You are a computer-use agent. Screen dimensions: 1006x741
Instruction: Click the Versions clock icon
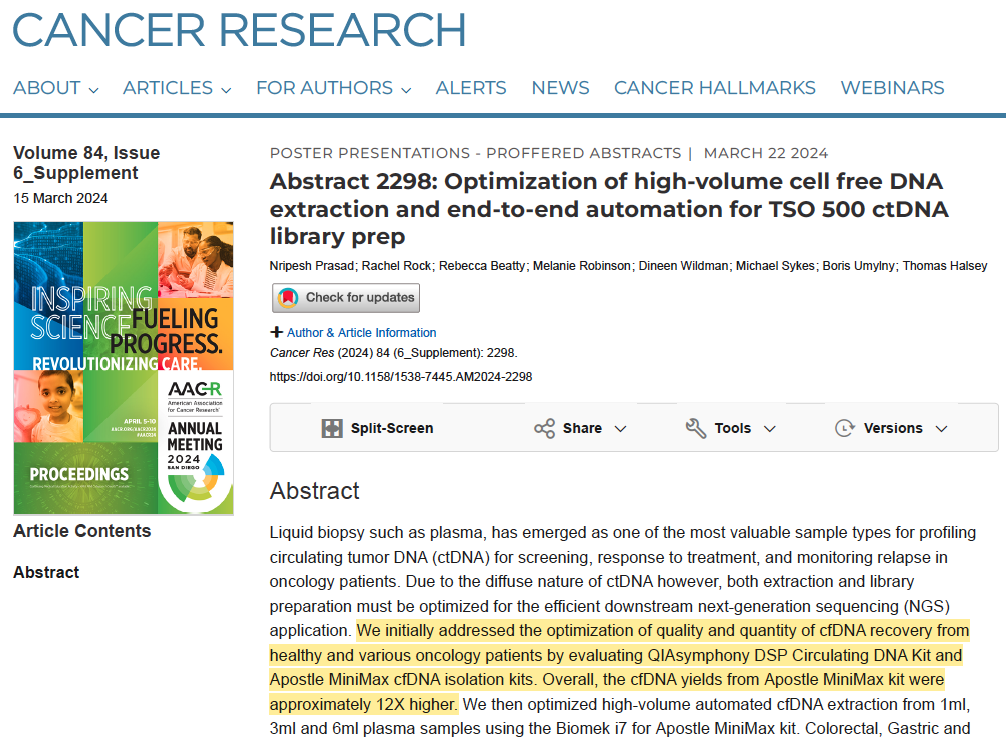click(x=845, y=428)
